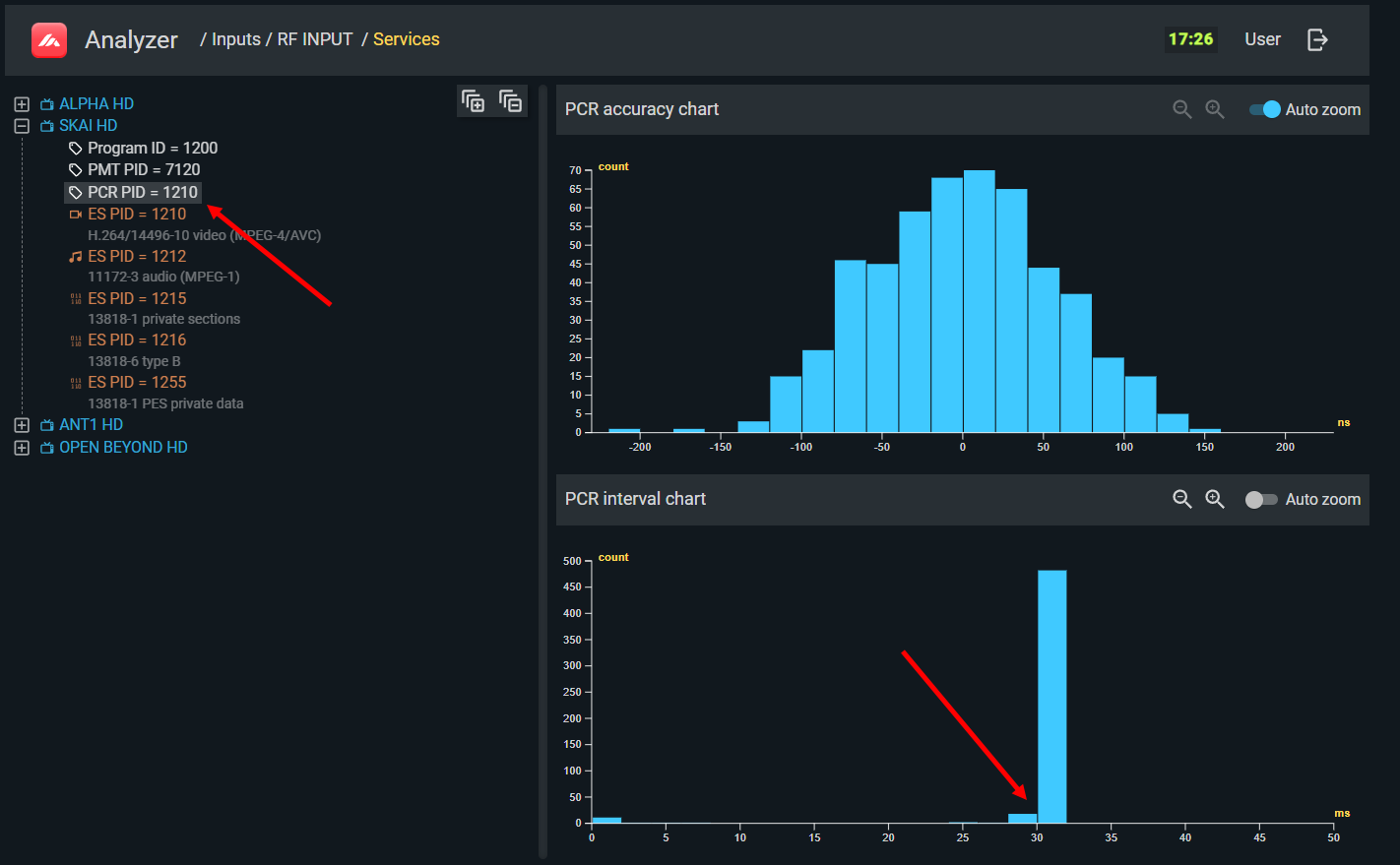1400x865 pixels.
Task: Click the red Analyzer logo icon
Action: (x=48, y=40)
